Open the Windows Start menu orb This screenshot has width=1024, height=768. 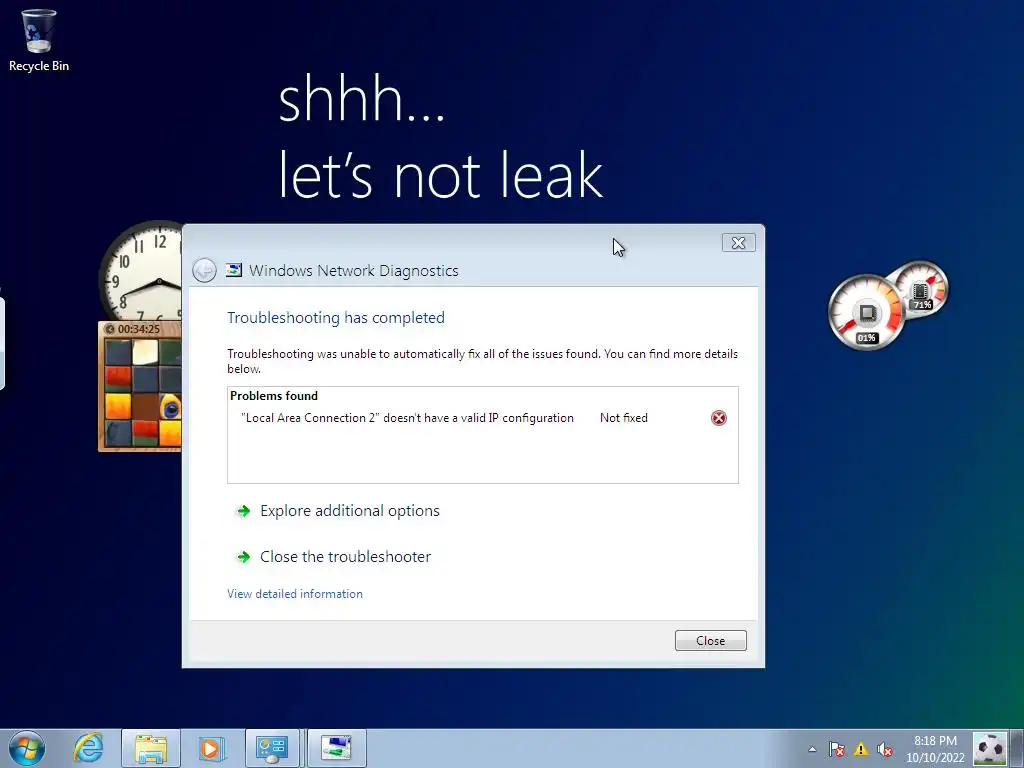tap(27, 748)
